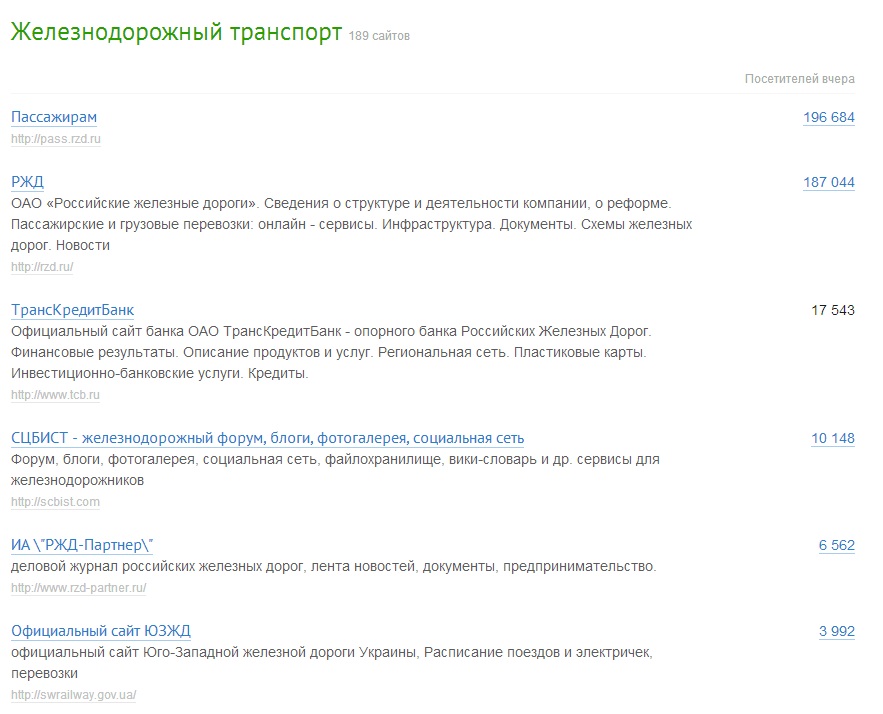Click the www.tcb.ru URL

[x=55, y=395]
